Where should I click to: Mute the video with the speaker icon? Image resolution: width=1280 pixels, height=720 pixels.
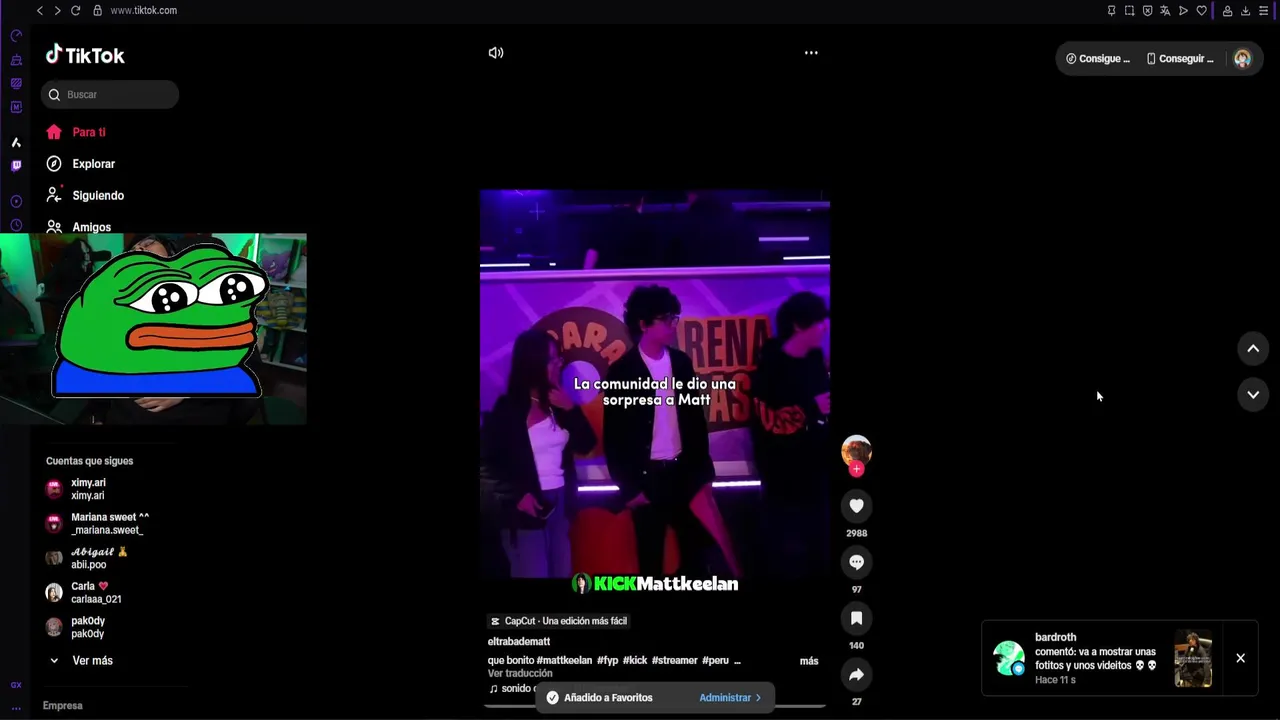click(496, 53)
